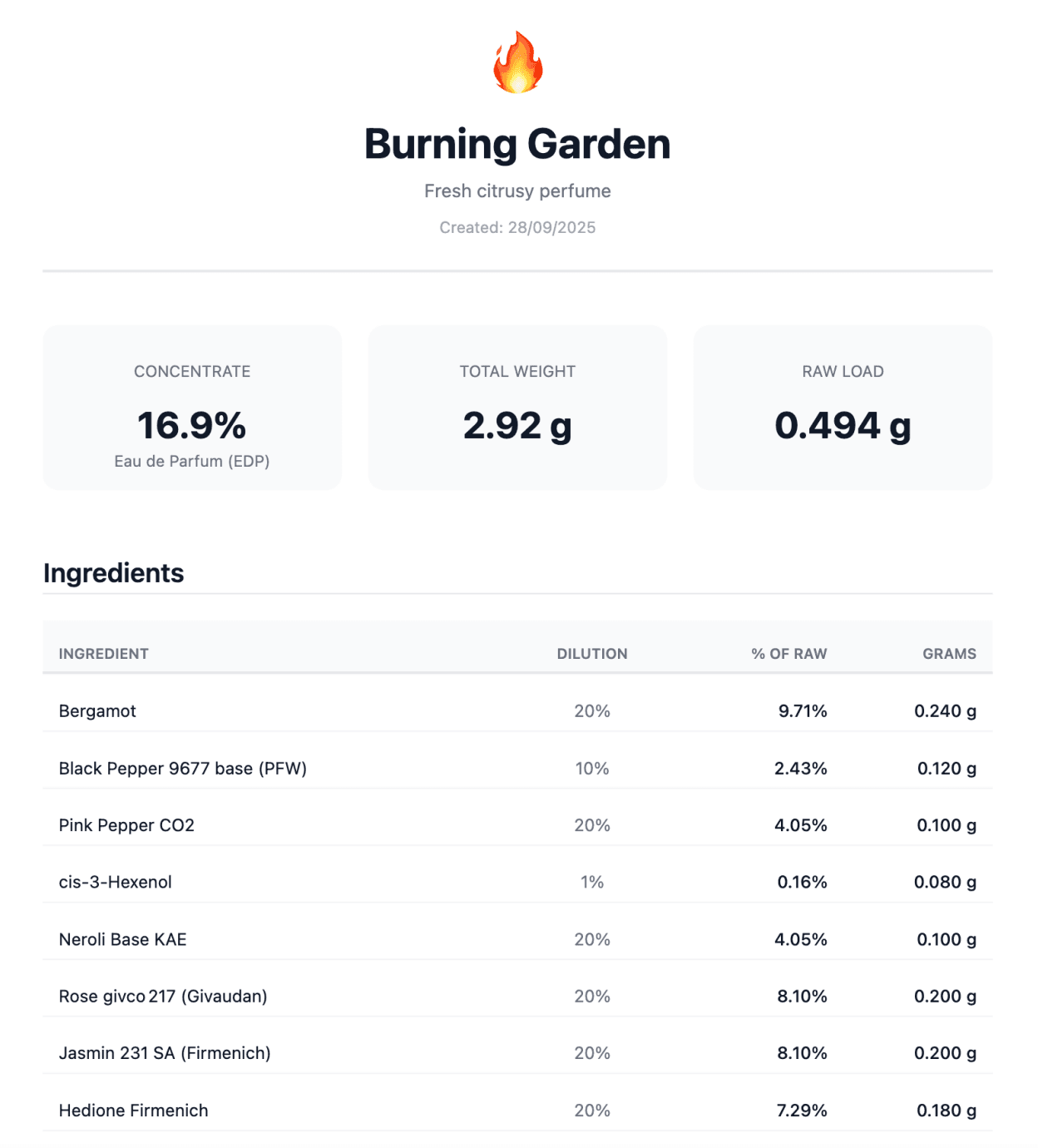Screen dimensions: 1038x1148
Task: Select the Pink Pepper CO2 row
Action: click(x=126, y=825)
